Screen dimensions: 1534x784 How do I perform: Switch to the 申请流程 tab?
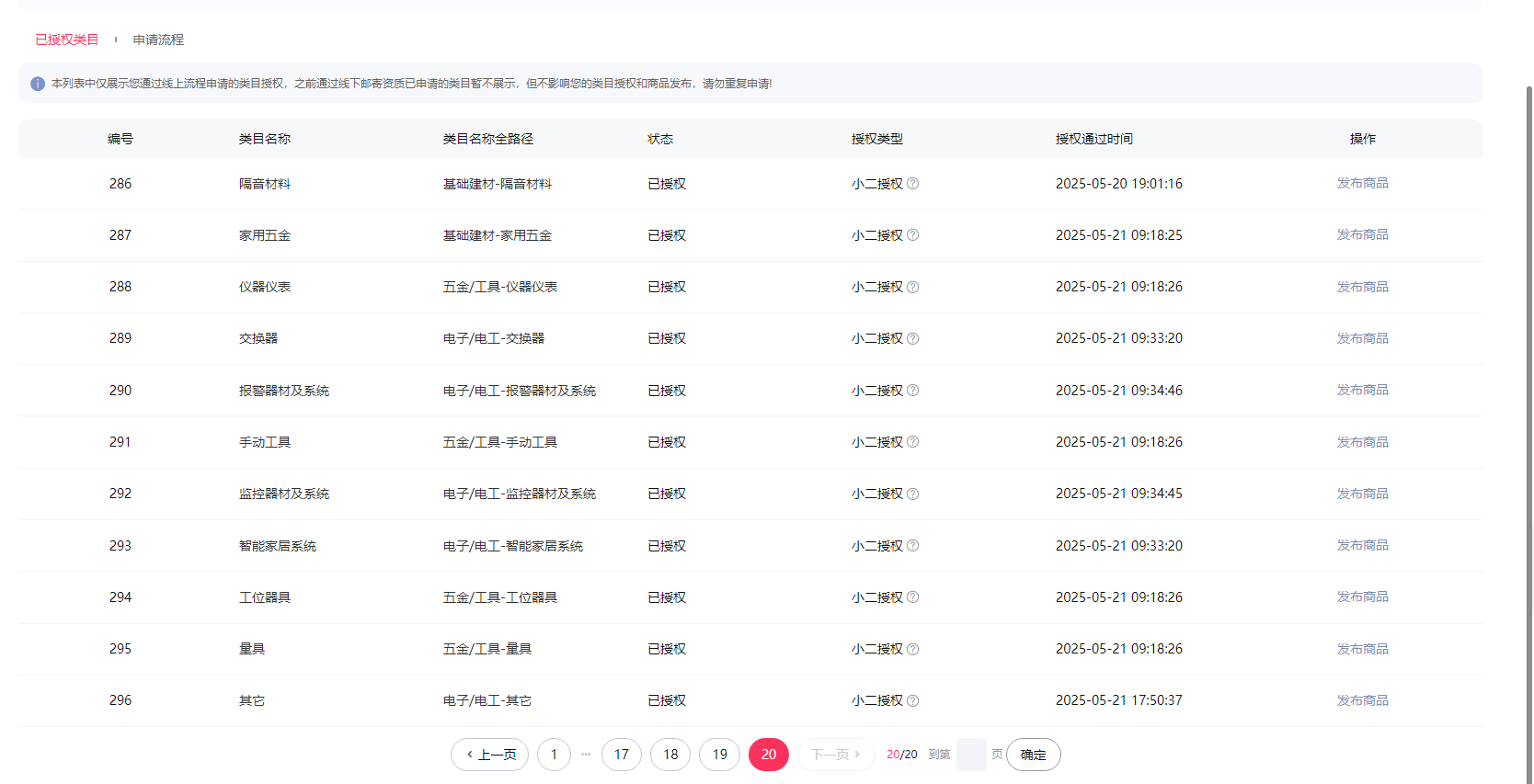[x=158, y=40]
